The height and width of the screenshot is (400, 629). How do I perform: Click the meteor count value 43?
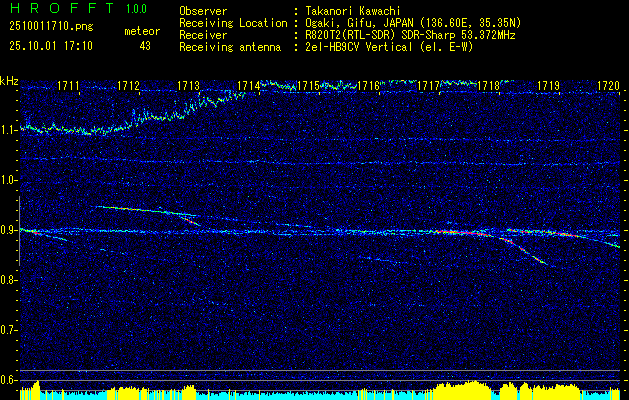click(x=145, y=45)
